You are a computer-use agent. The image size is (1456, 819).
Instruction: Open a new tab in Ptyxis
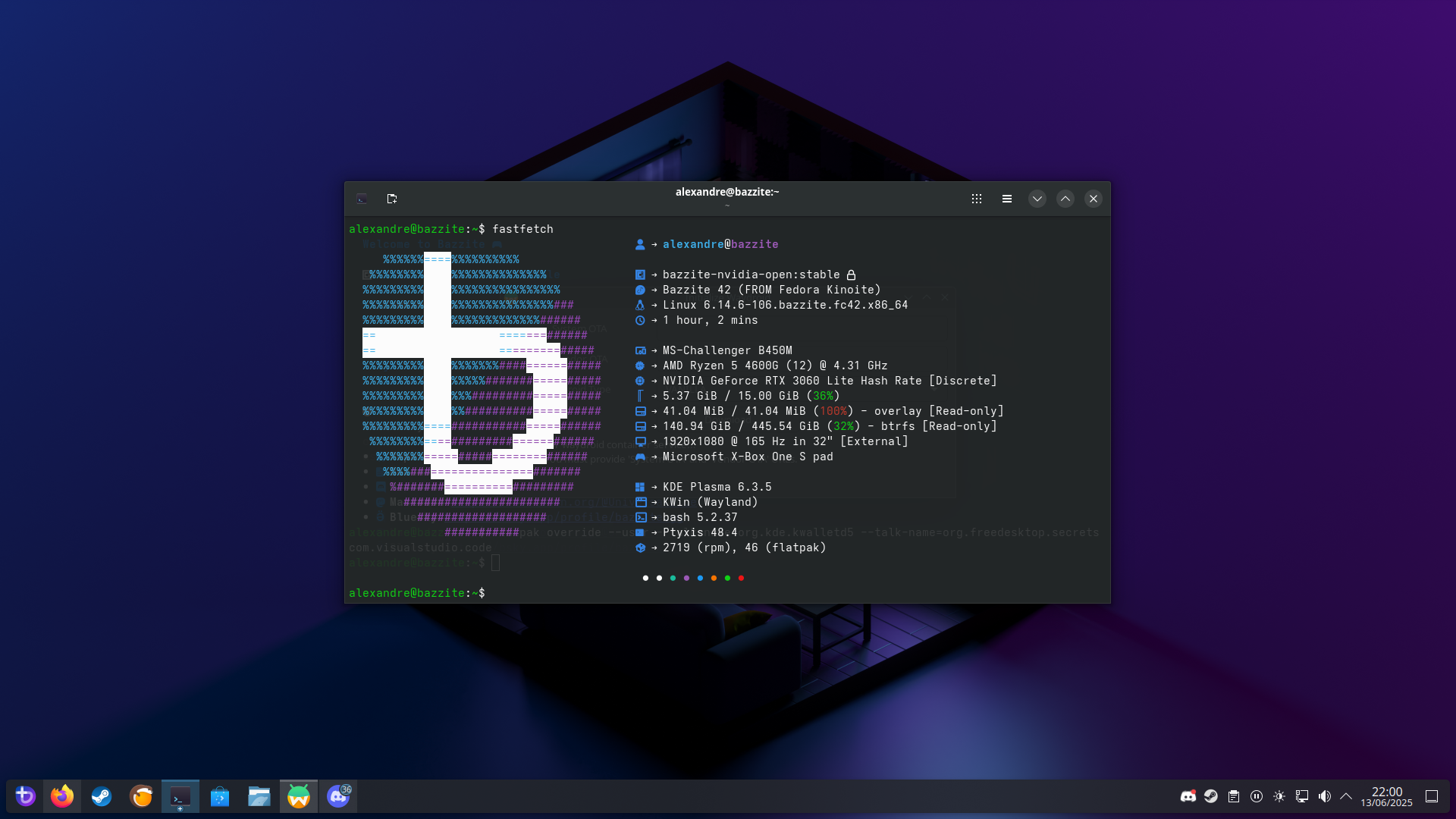[392, 199]
